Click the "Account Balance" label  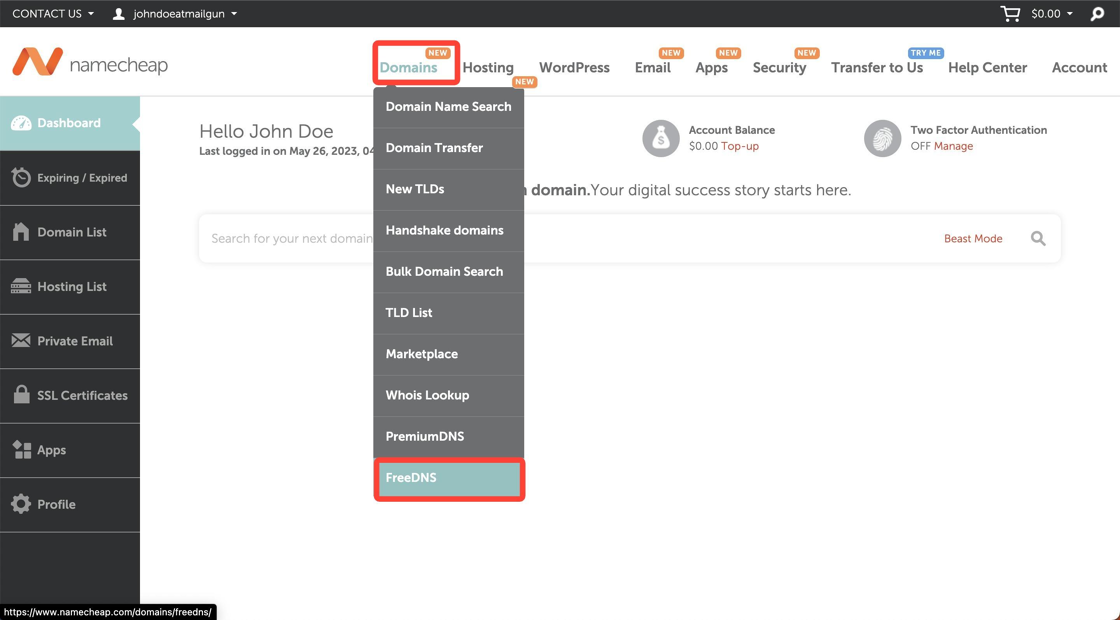[731, 130]
